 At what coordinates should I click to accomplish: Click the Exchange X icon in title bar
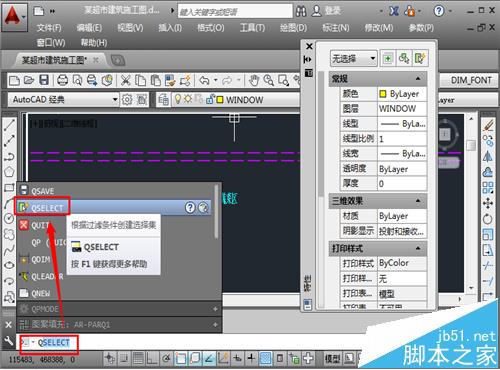click(x=394, y=11)
